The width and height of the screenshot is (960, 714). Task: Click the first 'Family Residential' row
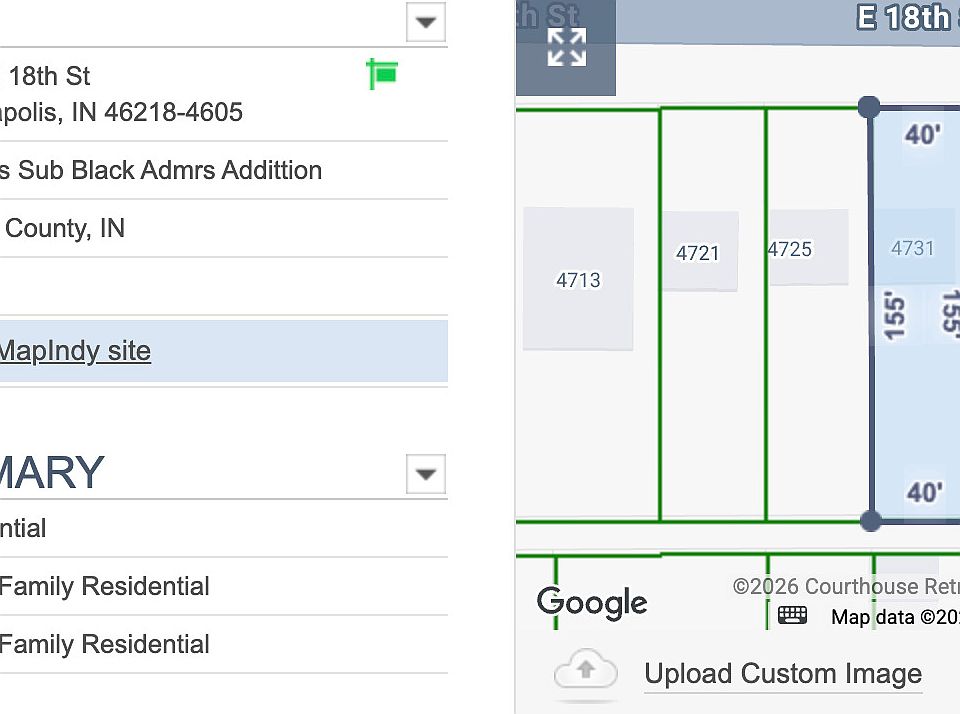click(105, 586)
